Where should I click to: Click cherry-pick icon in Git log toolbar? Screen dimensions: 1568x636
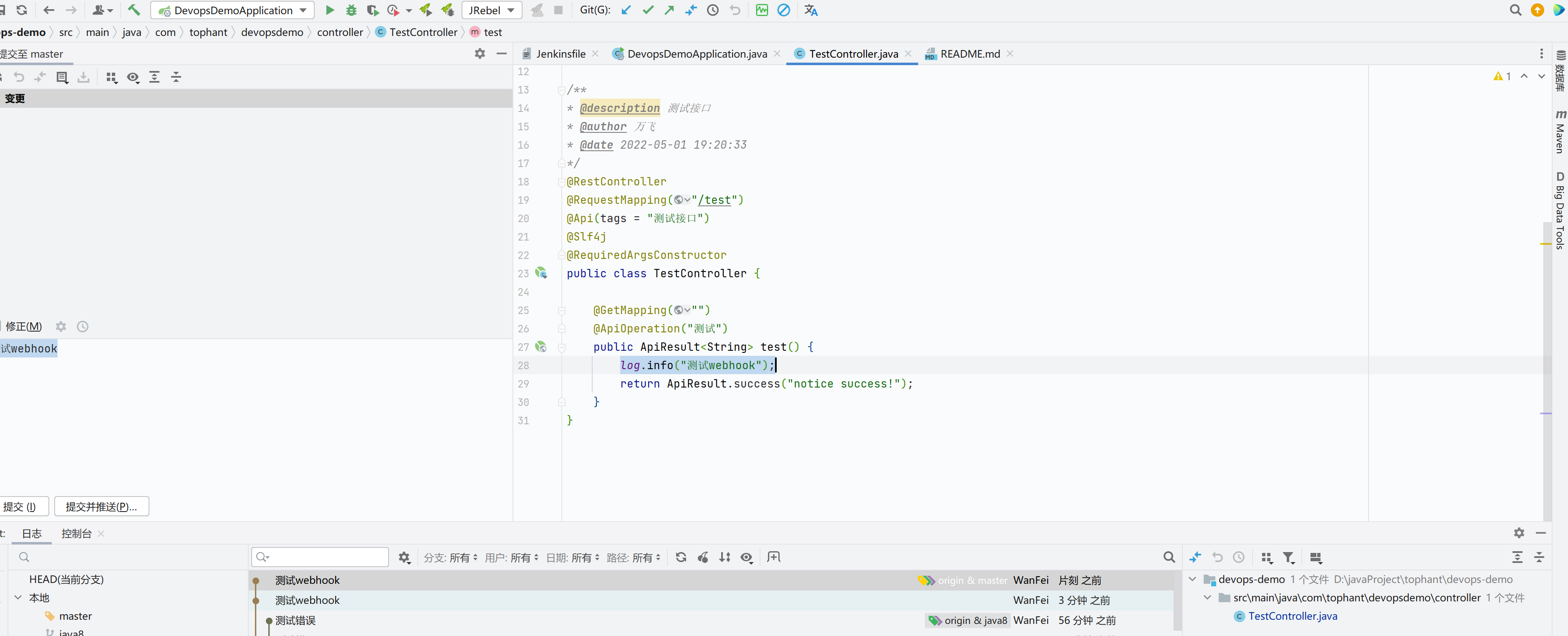tap(703, 557)
